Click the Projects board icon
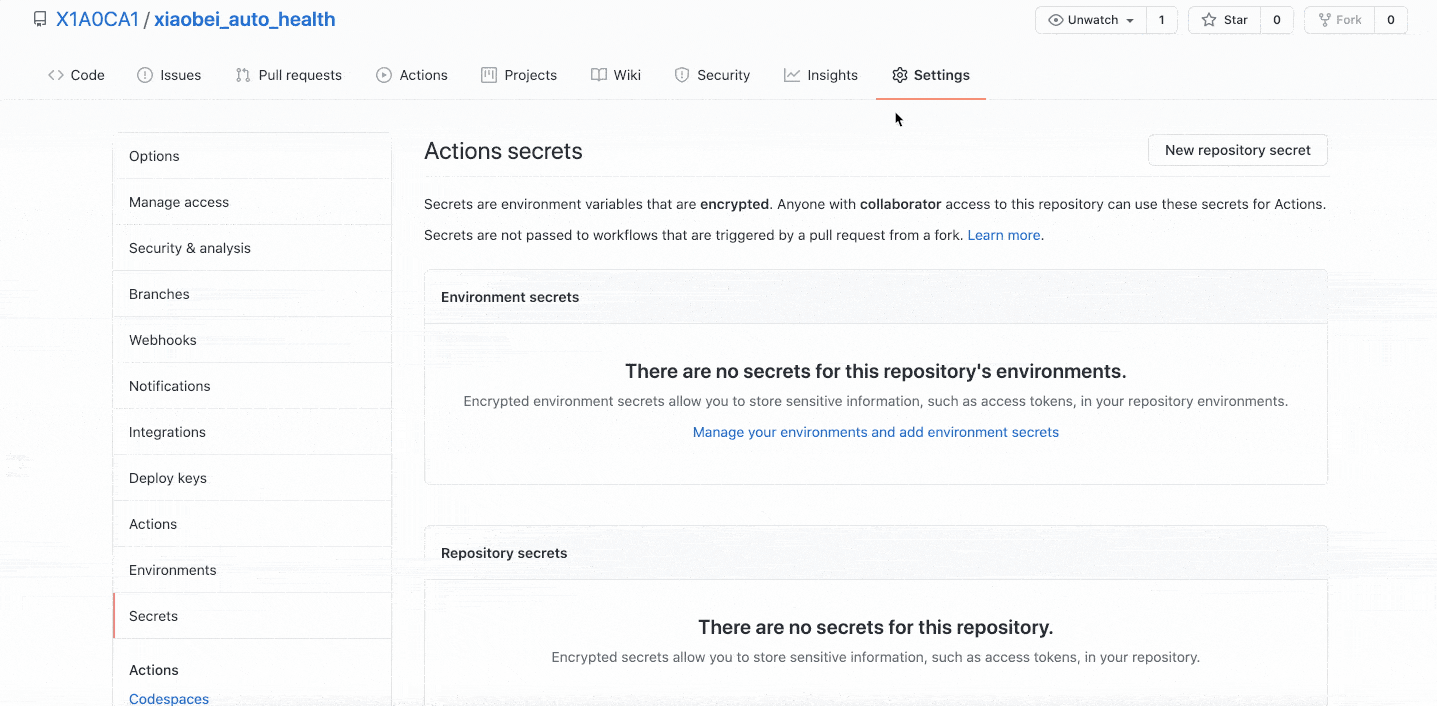1437x706 pixels. pos(489,75)
